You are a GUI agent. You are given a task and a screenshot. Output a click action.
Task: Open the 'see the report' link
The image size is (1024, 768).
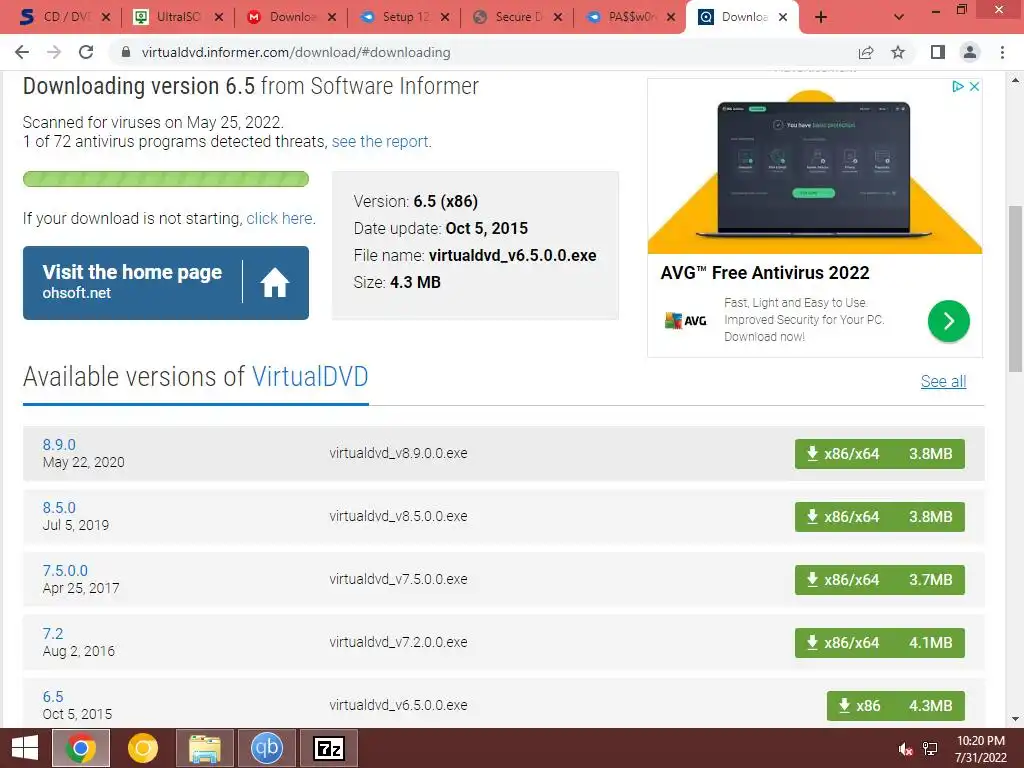[x=380, y=142]
